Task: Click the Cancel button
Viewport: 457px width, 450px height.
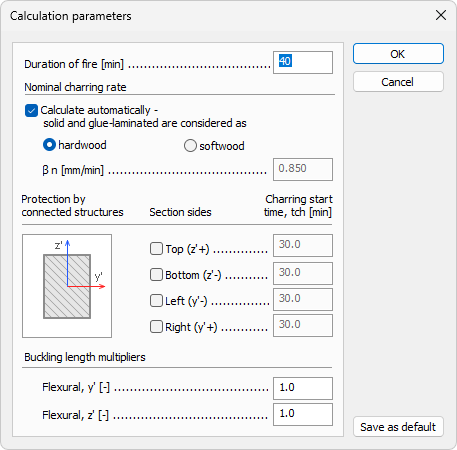Action: click(398, 82)
